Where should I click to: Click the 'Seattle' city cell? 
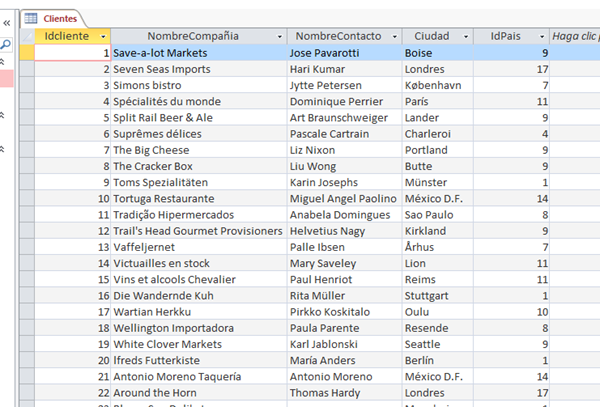pos(438,344)
